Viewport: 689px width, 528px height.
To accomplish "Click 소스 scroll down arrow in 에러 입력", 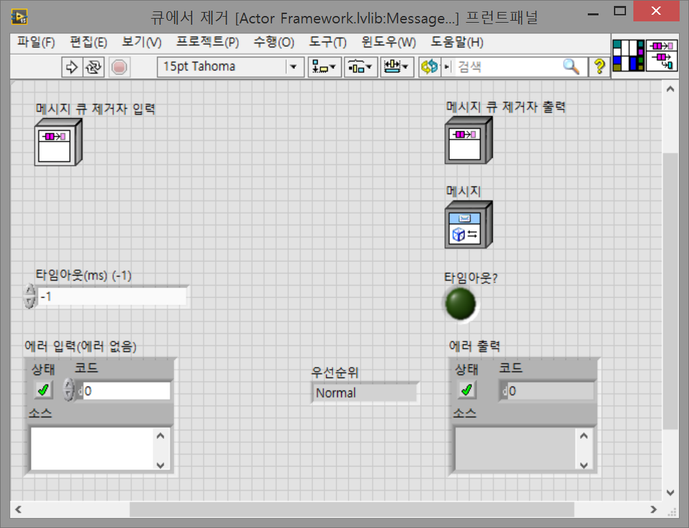I will tap(160, 465).
